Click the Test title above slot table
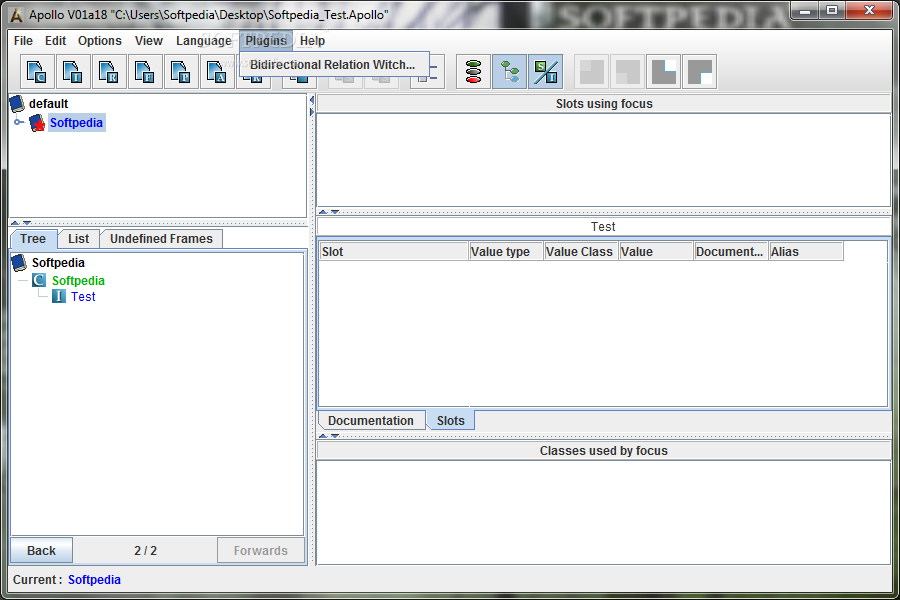 point(603,227)
